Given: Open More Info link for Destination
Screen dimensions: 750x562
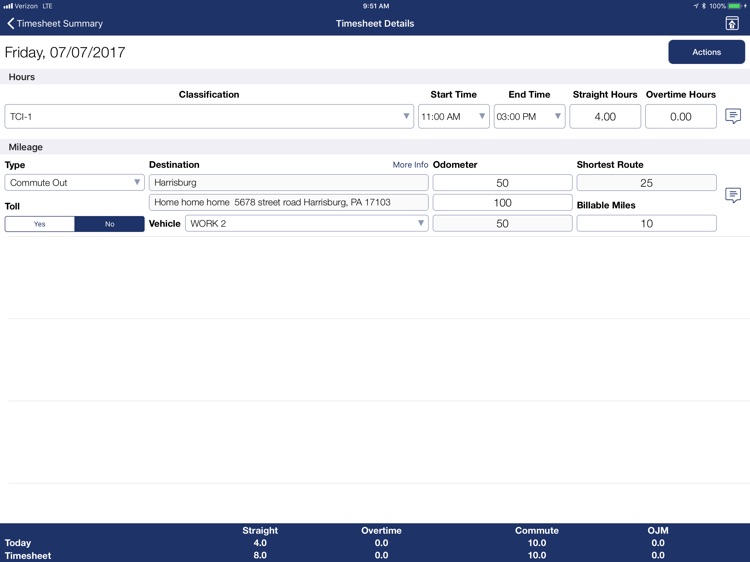Looking at the screenshot, I should click(410, 165).
